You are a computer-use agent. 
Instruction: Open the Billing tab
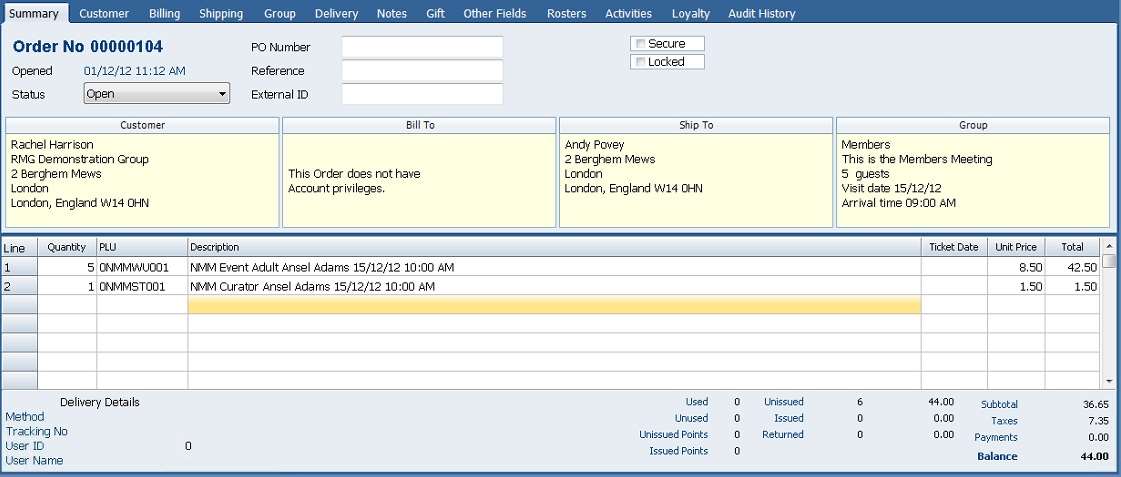click(x=164, y=14)
